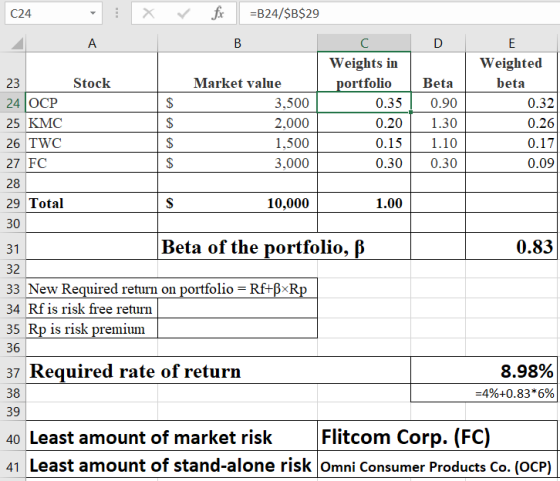Click the 'Stock' header cell
Image resolution: width=560 pixels, height=481 pixels.
click(92, 72)
